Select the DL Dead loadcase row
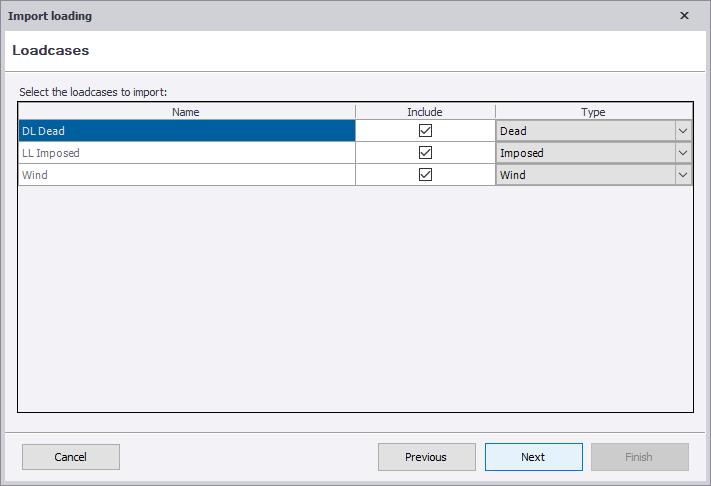The image size is (711, 486). point(186,131)
